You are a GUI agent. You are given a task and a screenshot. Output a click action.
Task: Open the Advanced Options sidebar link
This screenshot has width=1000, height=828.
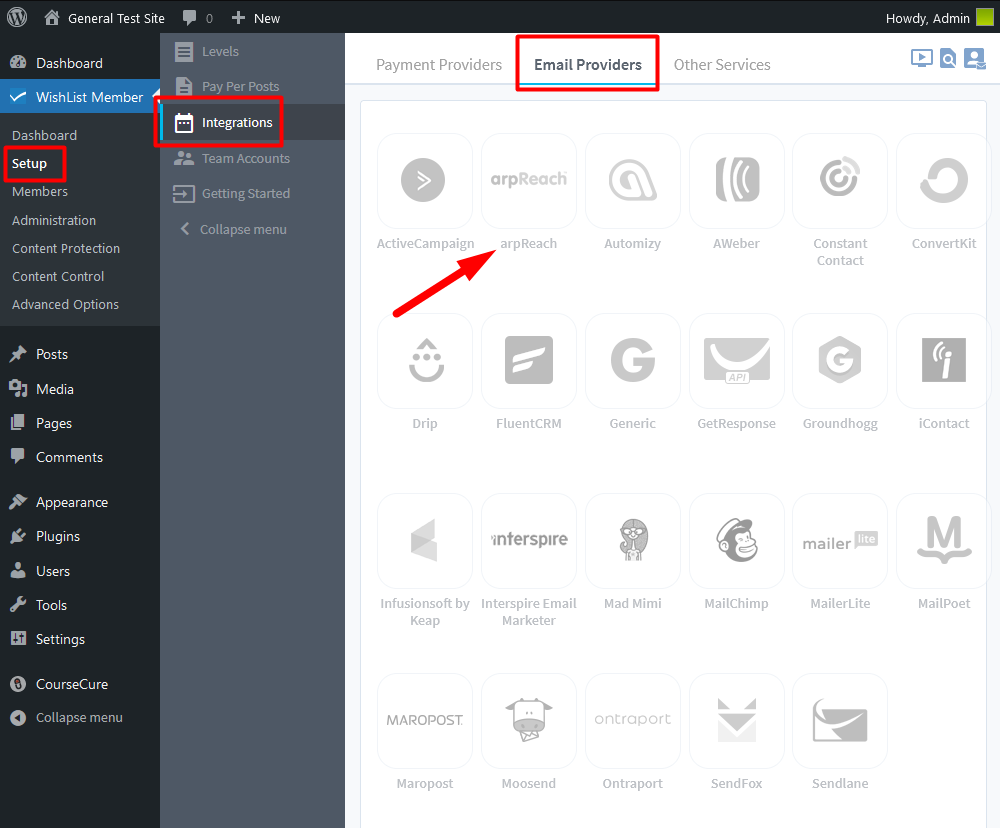click(65, 304)
